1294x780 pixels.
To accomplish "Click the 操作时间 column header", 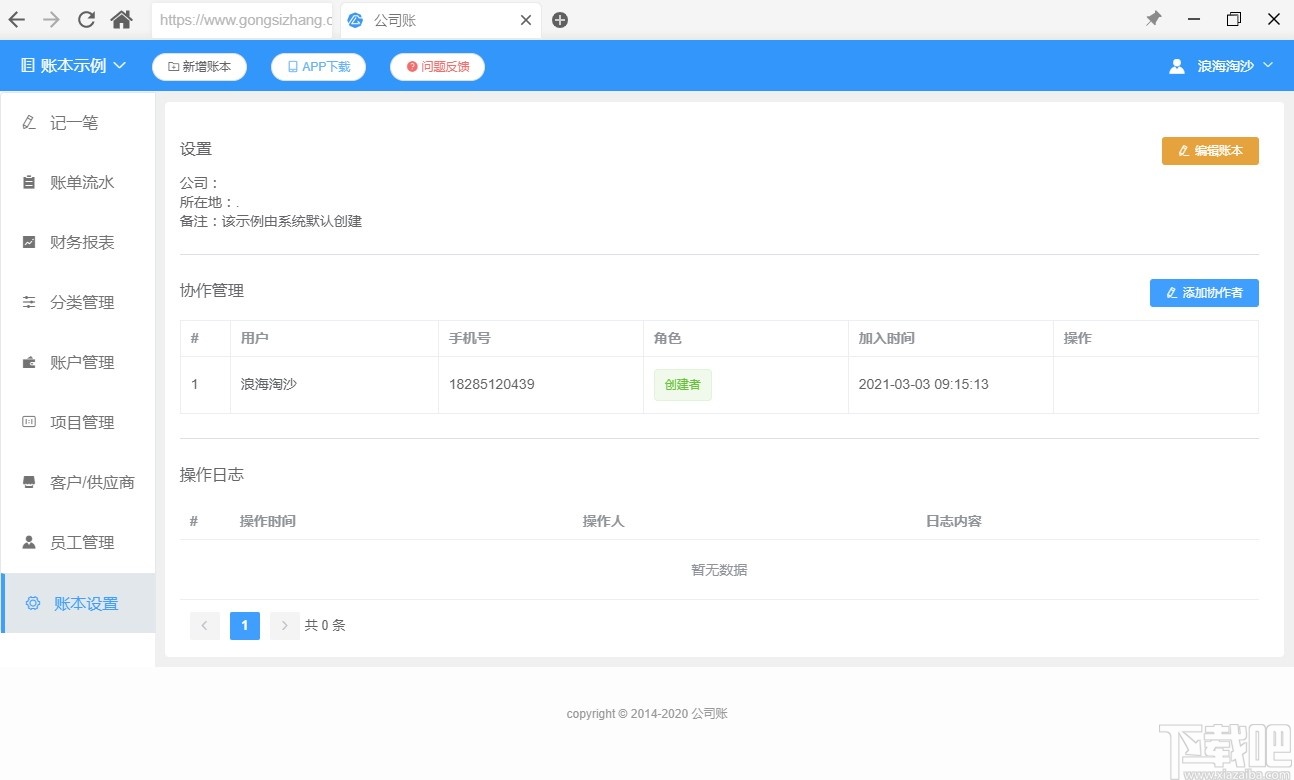I will pos(268,521).
